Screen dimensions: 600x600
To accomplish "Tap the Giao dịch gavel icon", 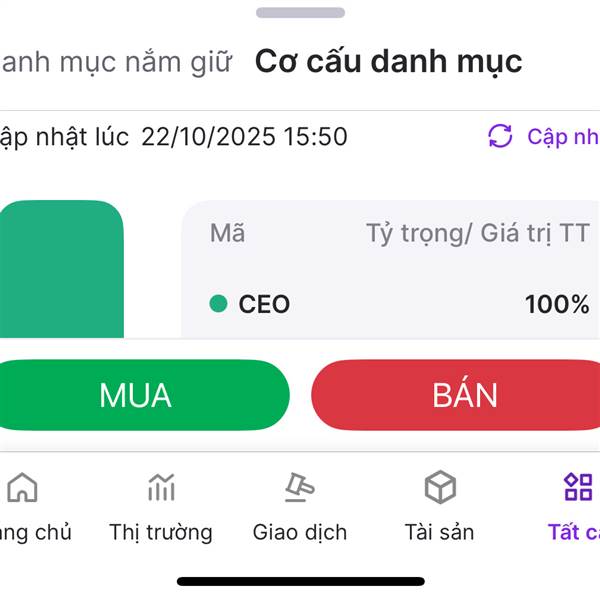I will [x=299, y=488].
